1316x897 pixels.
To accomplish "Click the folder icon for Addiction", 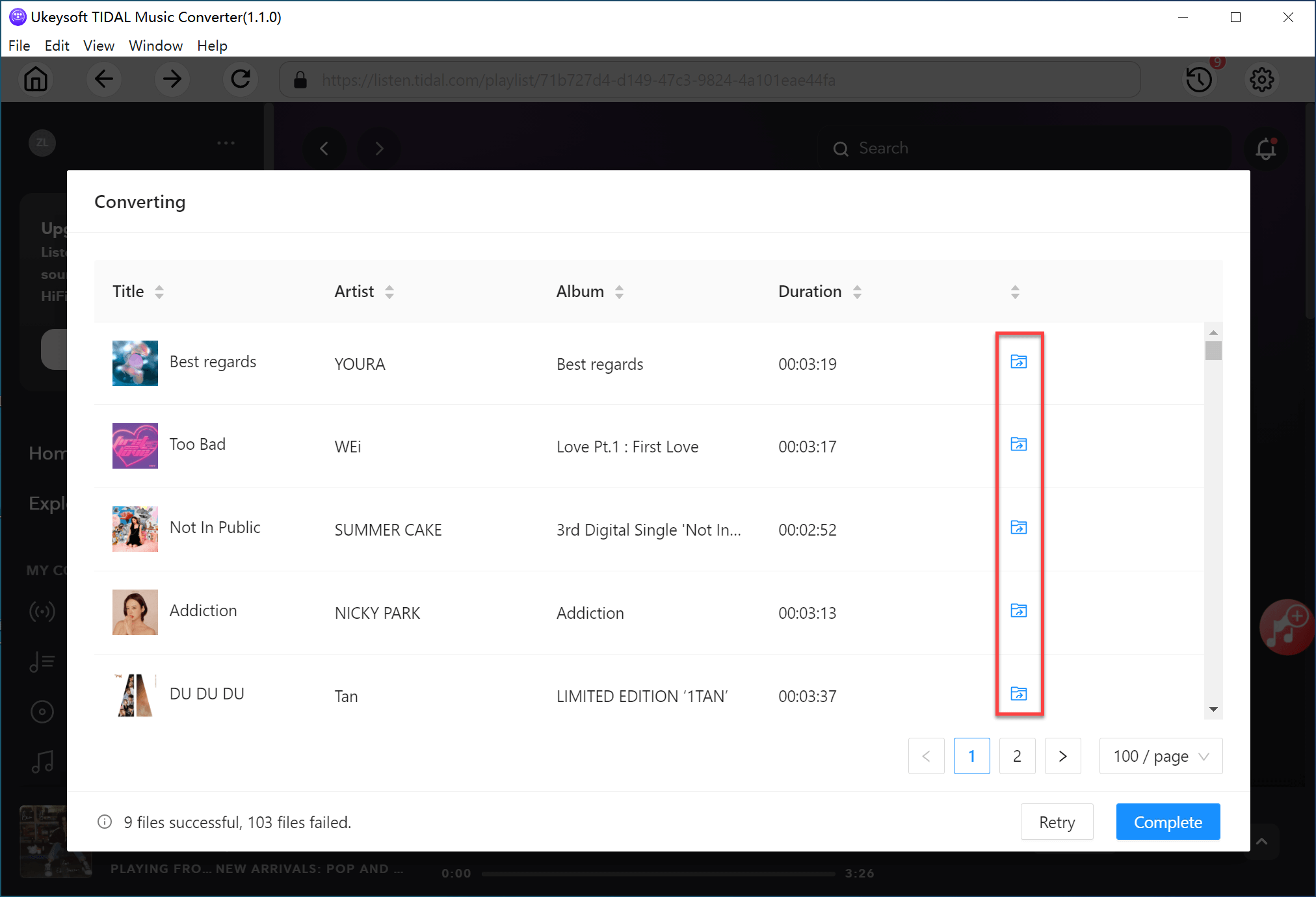I will [1019, 611].
